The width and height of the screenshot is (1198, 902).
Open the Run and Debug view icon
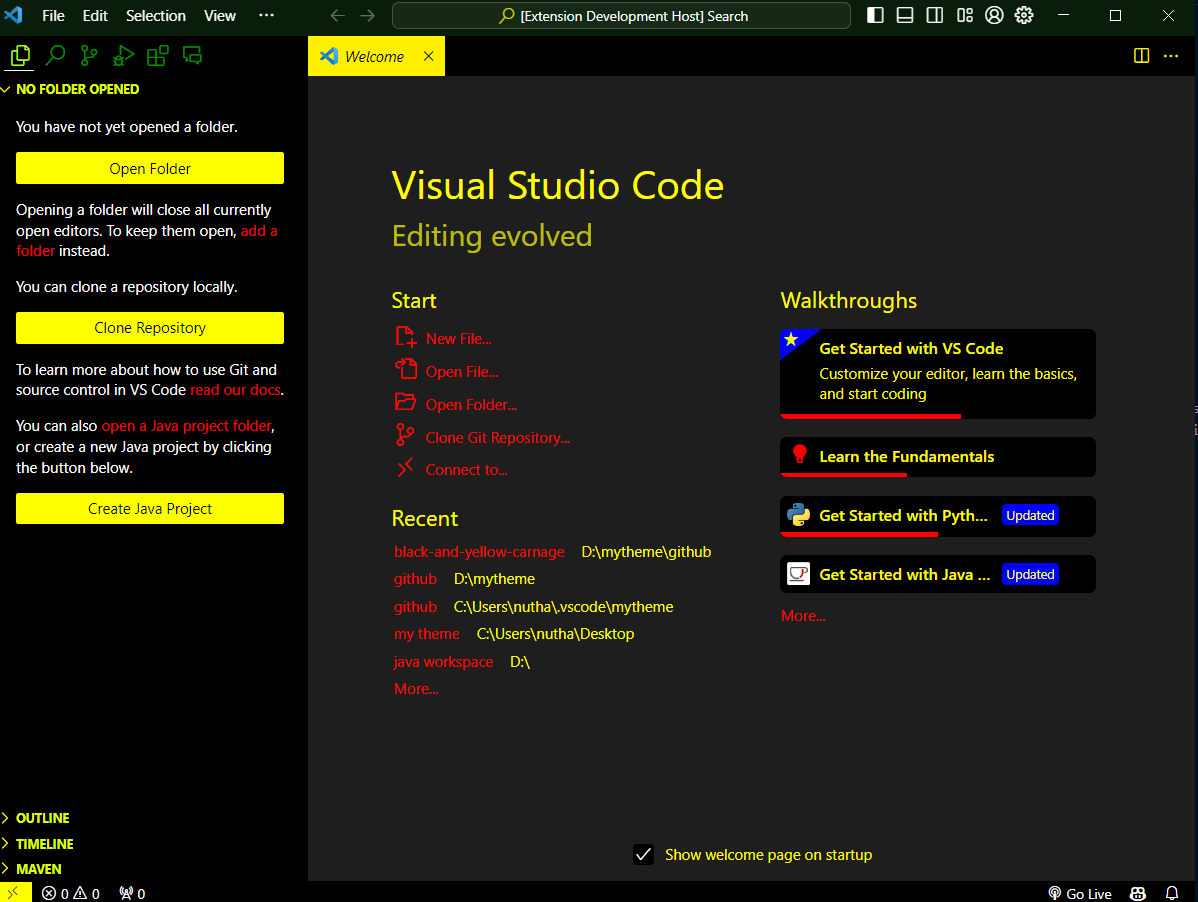(123, 56)
